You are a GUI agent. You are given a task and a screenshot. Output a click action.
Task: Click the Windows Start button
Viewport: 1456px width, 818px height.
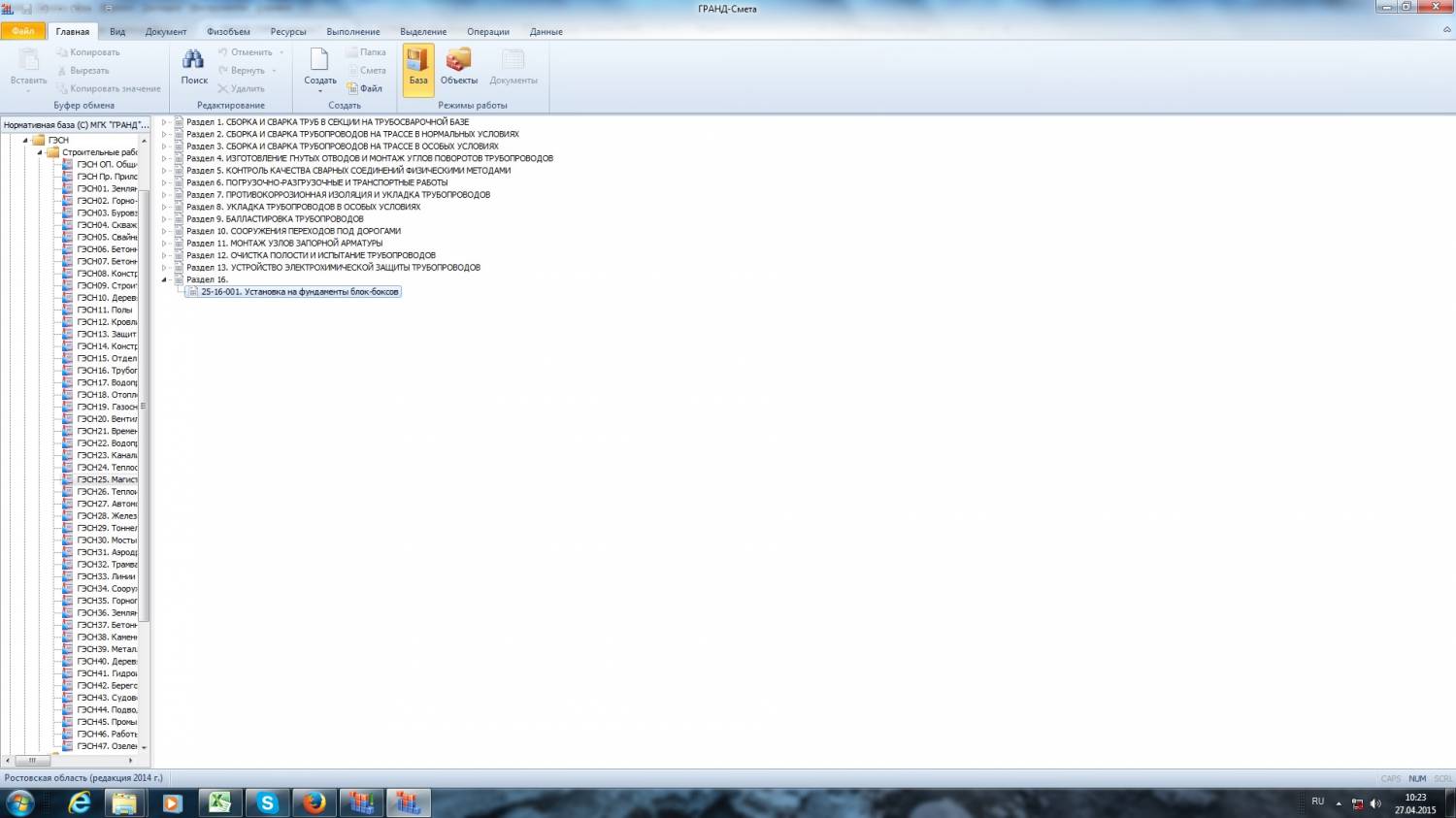(x=20, y=802)
